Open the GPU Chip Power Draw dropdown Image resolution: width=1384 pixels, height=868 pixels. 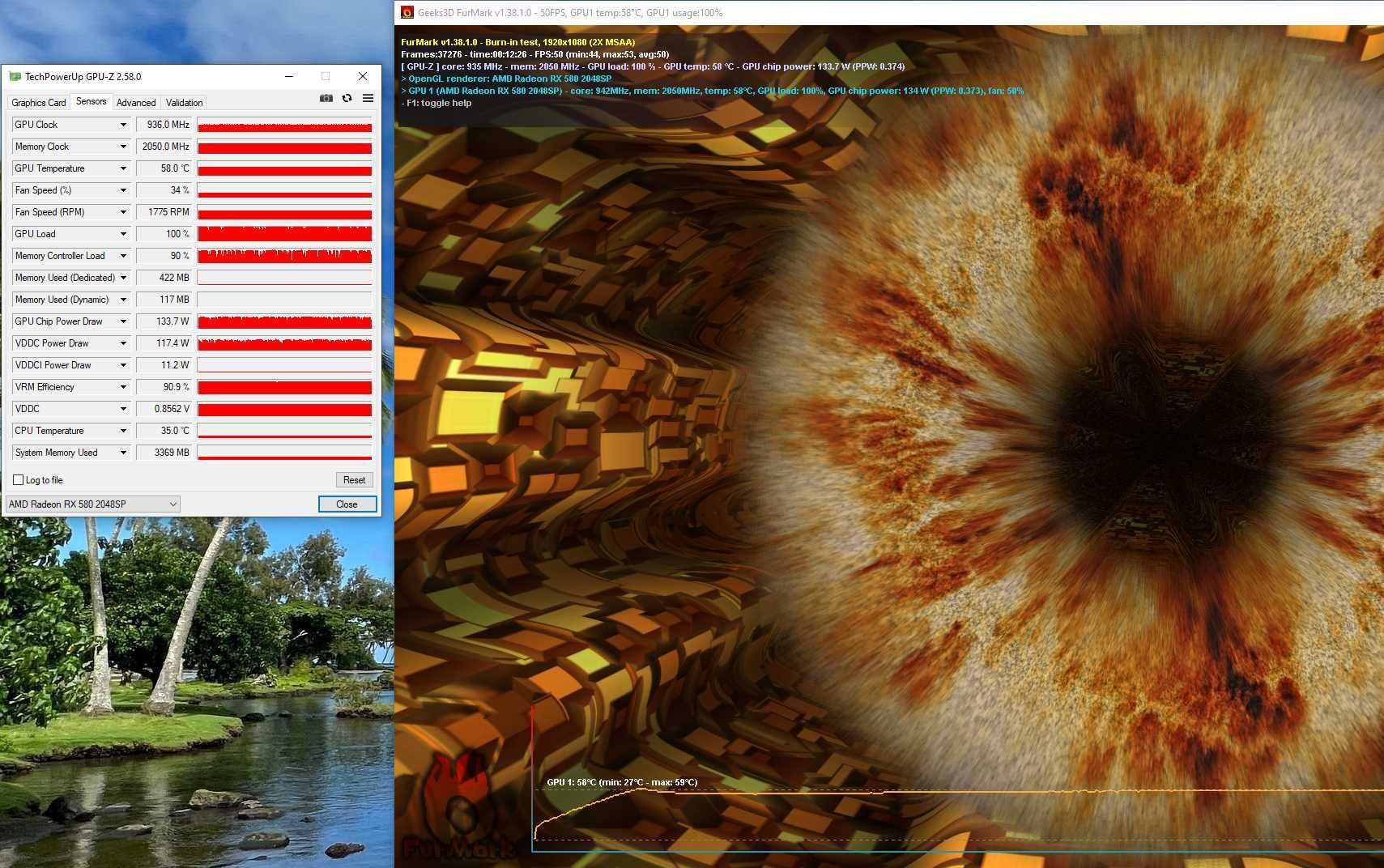tap(123, 321)
